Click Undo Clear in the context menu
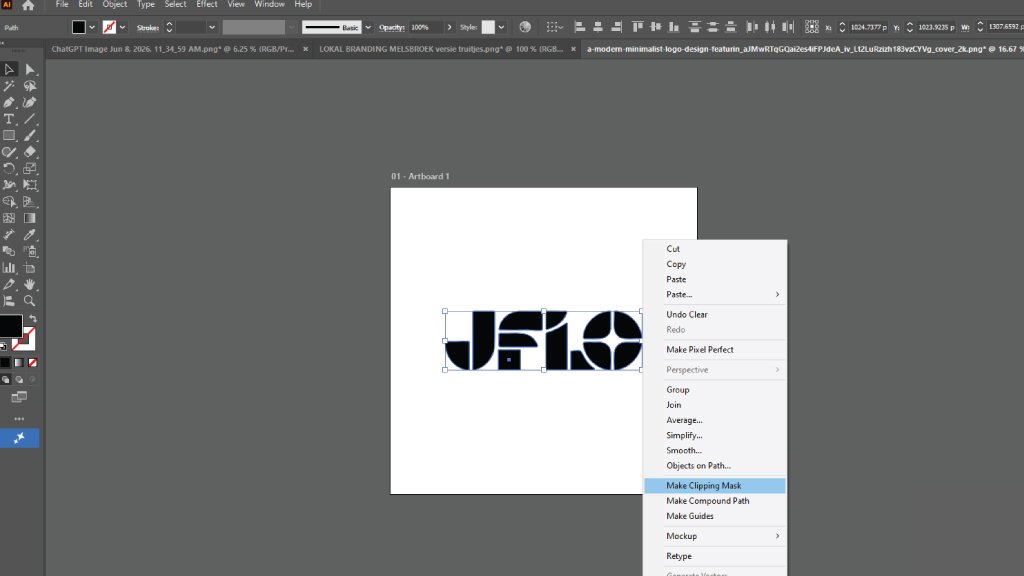The height and width of the screenshot is (576, 1024). 715,315
